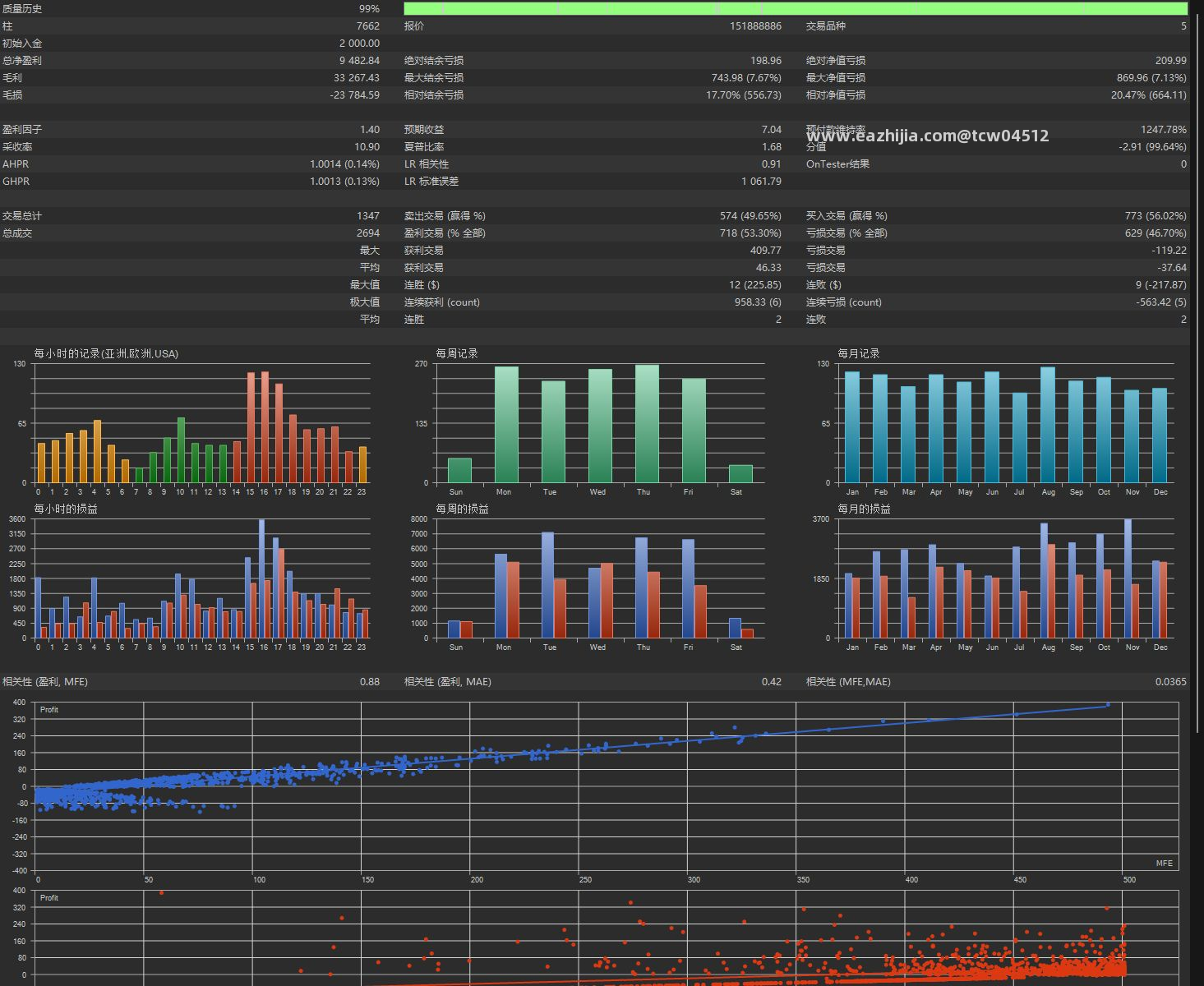1204x986 pixels.
Task: Click the largest profit trade value 409.77
Action: pyautogui.click(x=766, y=251)
